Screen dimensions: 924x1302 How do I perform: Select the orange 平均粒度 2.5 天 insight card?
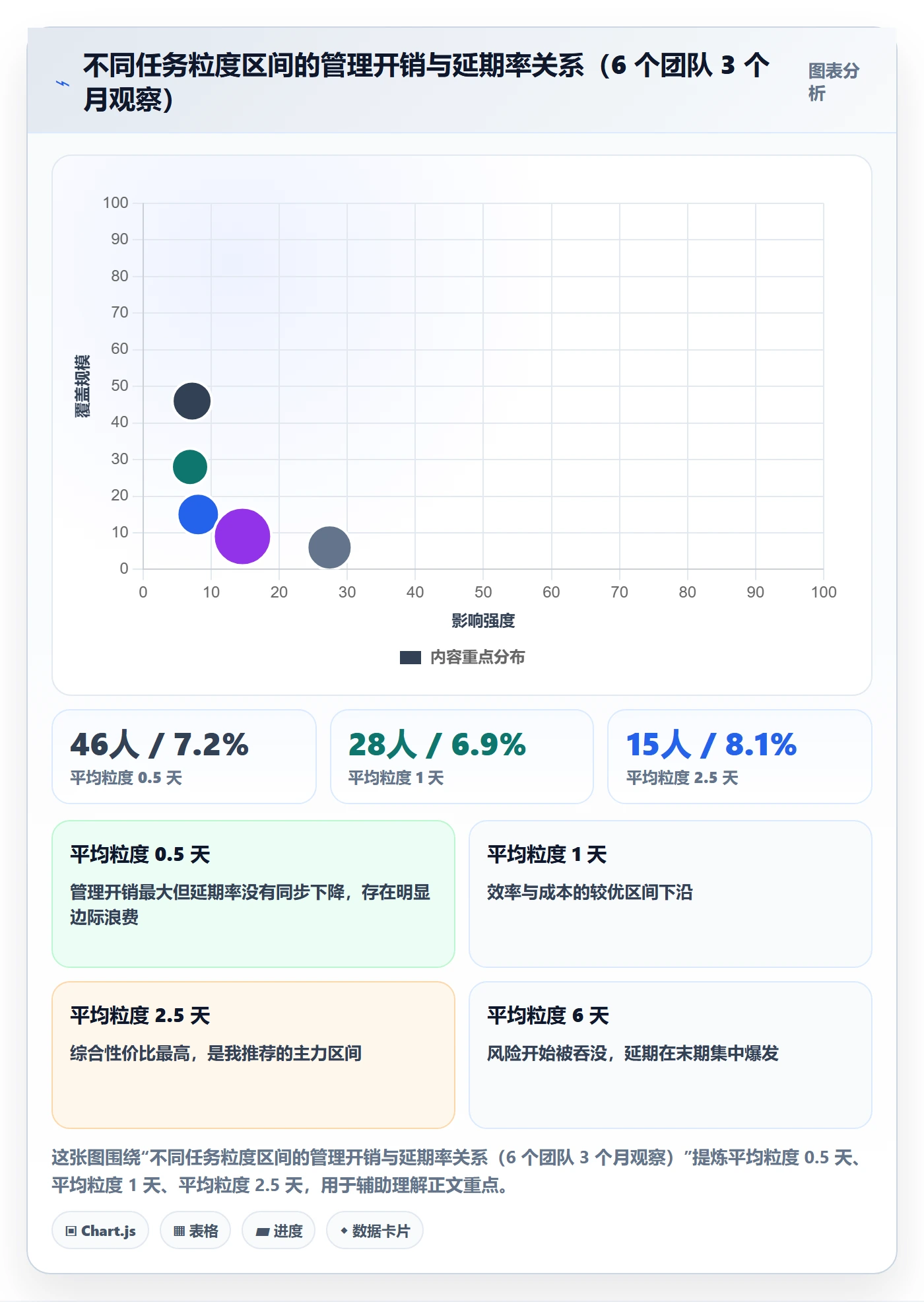[253, 1055]
